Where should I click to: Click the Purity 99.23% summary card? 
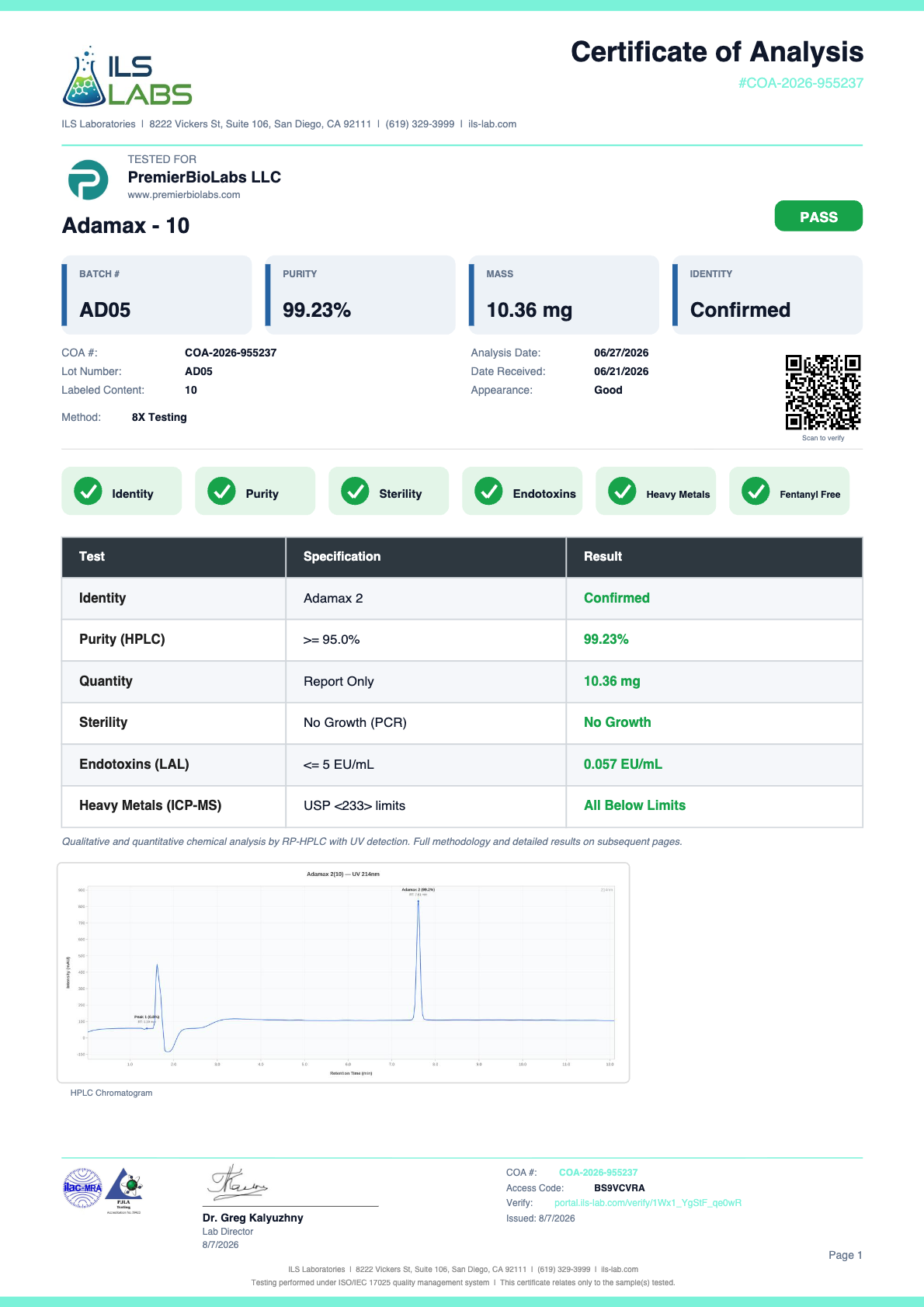360,295
